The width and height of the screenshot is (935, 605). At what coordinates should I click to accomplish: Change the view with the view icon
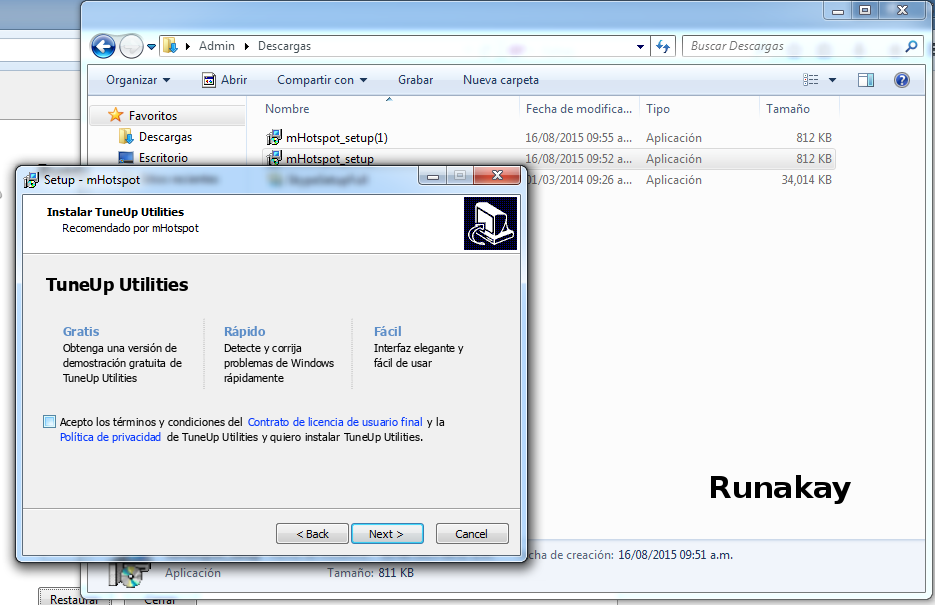click(x=810, y=80)
